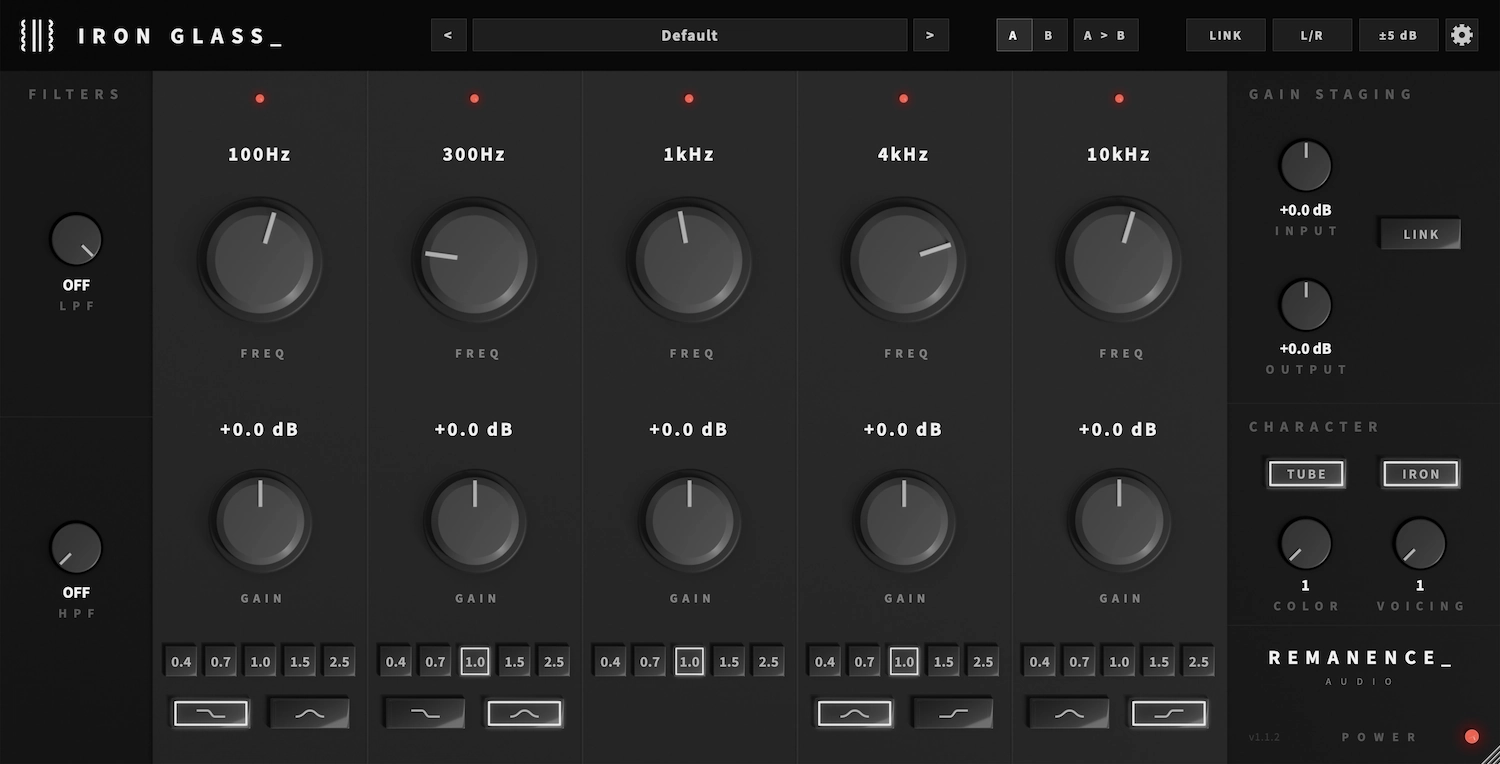Select bell shape on 4kHz band

click(x=855, y=713)
